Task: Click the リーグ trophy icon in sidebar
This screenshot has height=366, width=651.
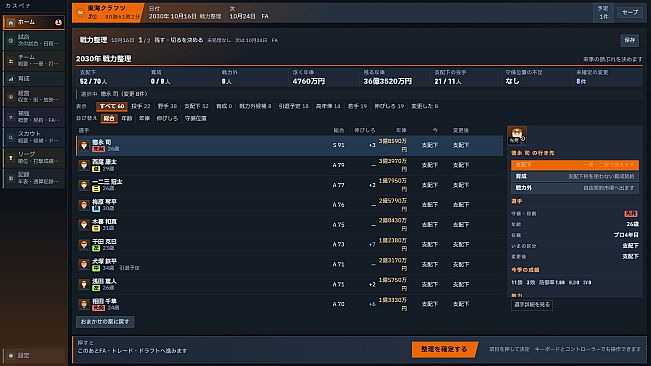Action: tap(11, 158)
